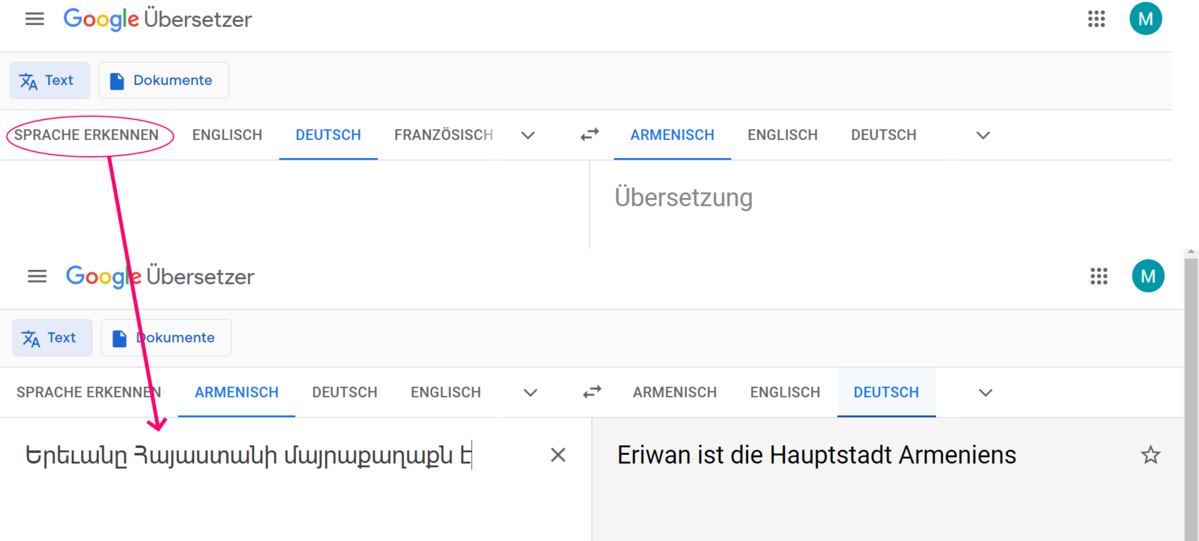Viewport: 1199px width, 541px height.
Task: Open Google apps grid in lower window
Action: (1099, 276)
